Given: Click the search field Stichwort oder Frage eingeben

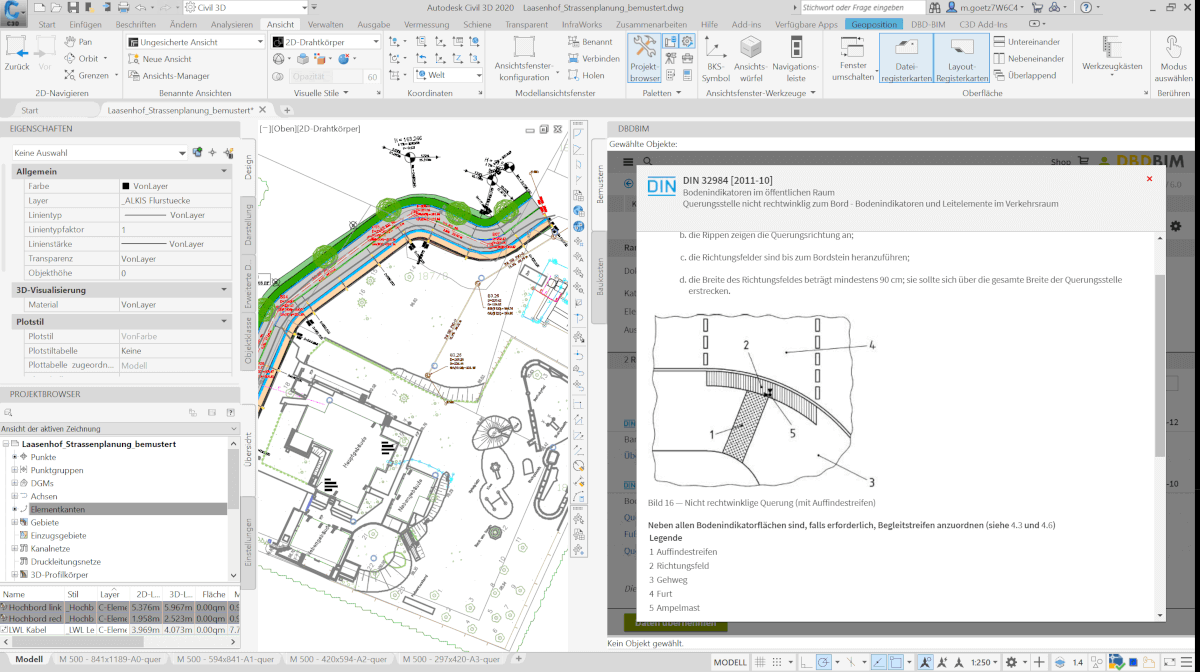Looking at the screenshot, I should pyautogui.click(x=862, y=8).
